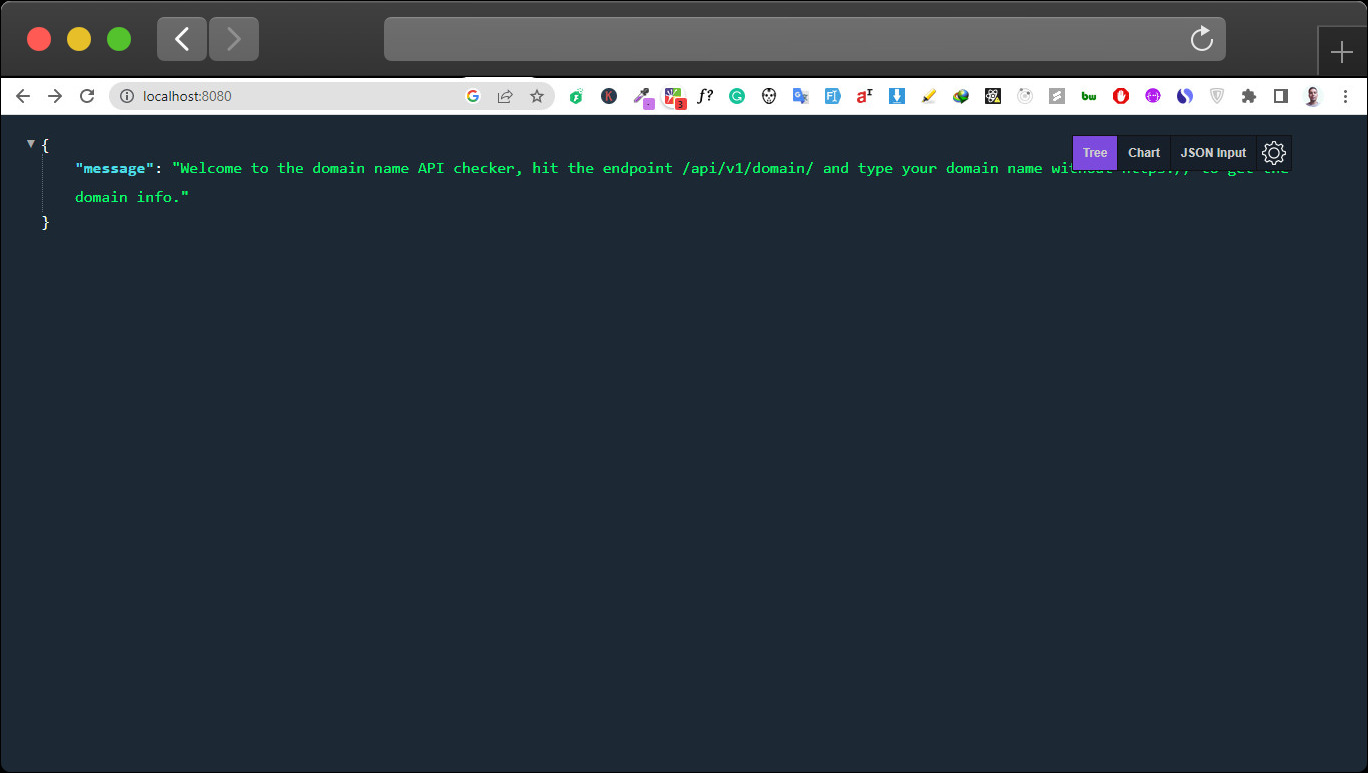
Task: Collapse the root JSON object triangle
Action: point(31,144)
